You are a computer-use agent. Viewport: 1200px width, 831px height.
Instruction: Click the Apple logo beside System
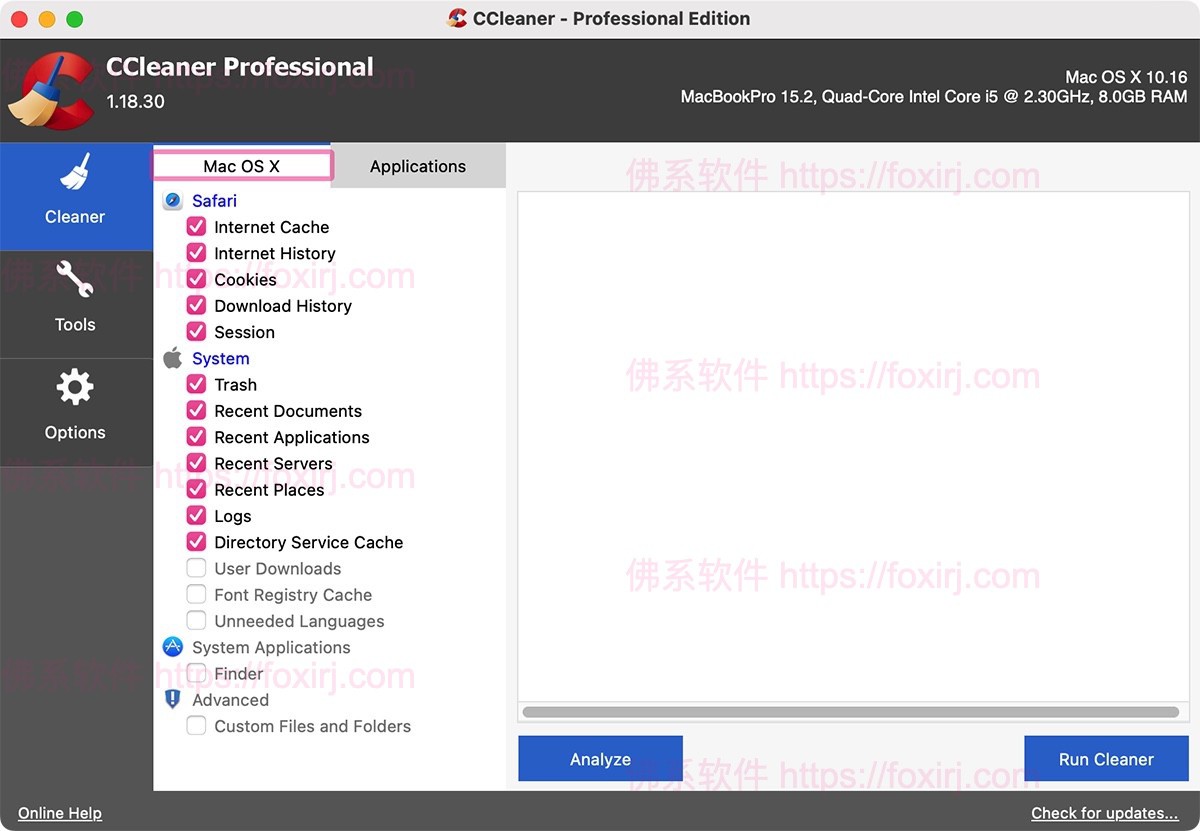tap(173, 359)
